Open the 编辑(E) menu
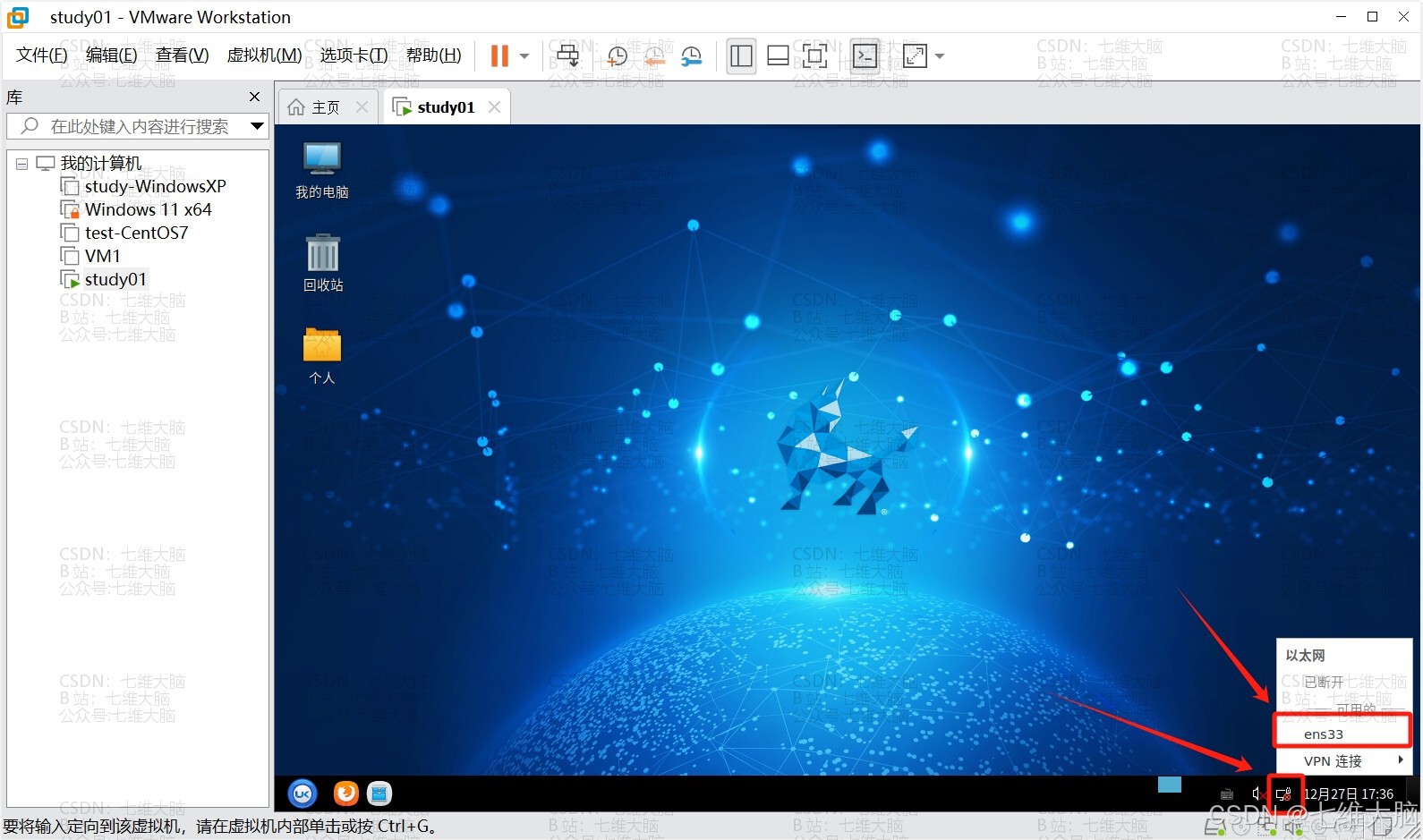Image resolution: width=1423 pixels, height=840 pixels. (112, 55)
